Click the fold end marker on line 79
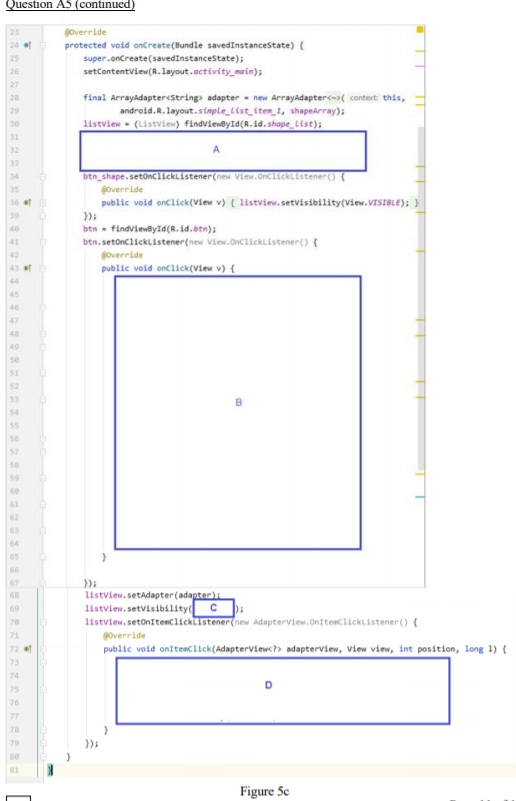This screenshot has width=516, height=801. [43, 743]
